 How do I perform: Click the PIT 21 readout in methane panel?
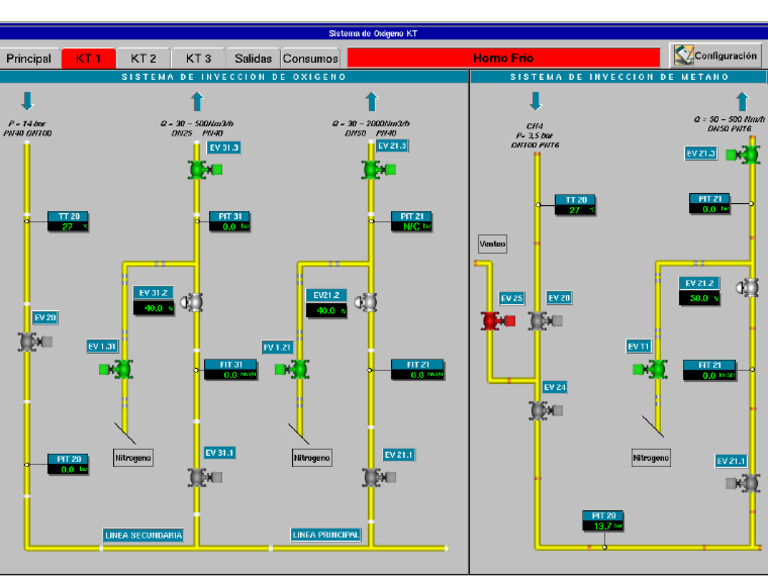(x=710, y=204)
